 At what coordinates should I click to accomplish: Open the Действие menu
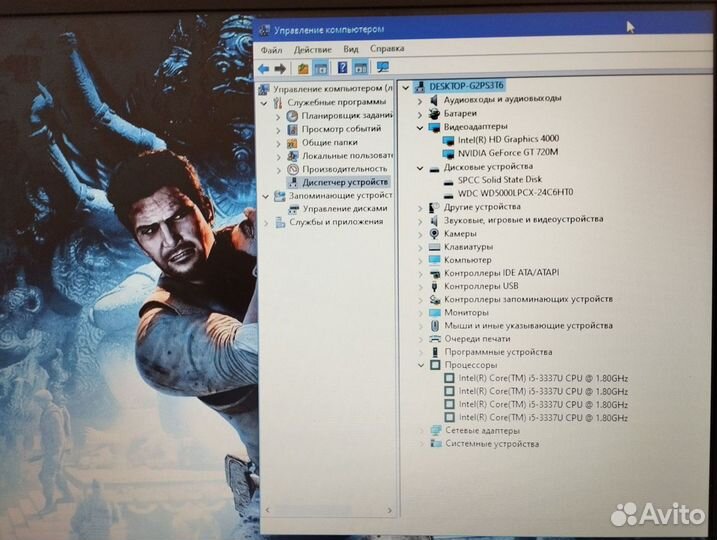click(313, 49)
